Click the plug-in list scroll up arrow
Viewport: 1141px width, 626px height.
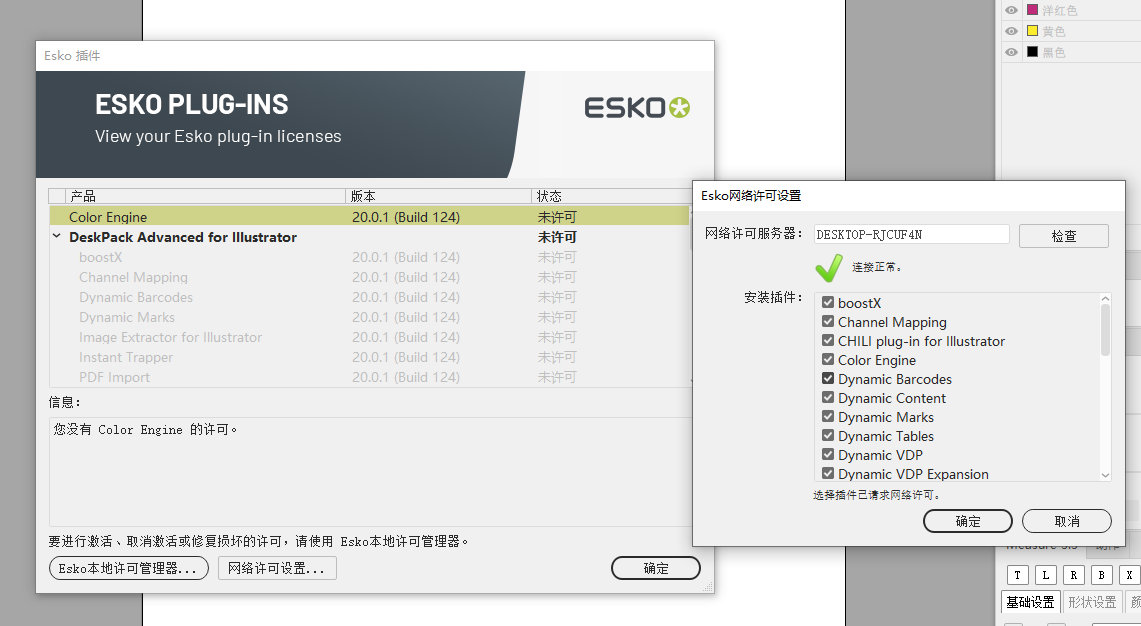pyautogui.click(x=1105, y=298)
